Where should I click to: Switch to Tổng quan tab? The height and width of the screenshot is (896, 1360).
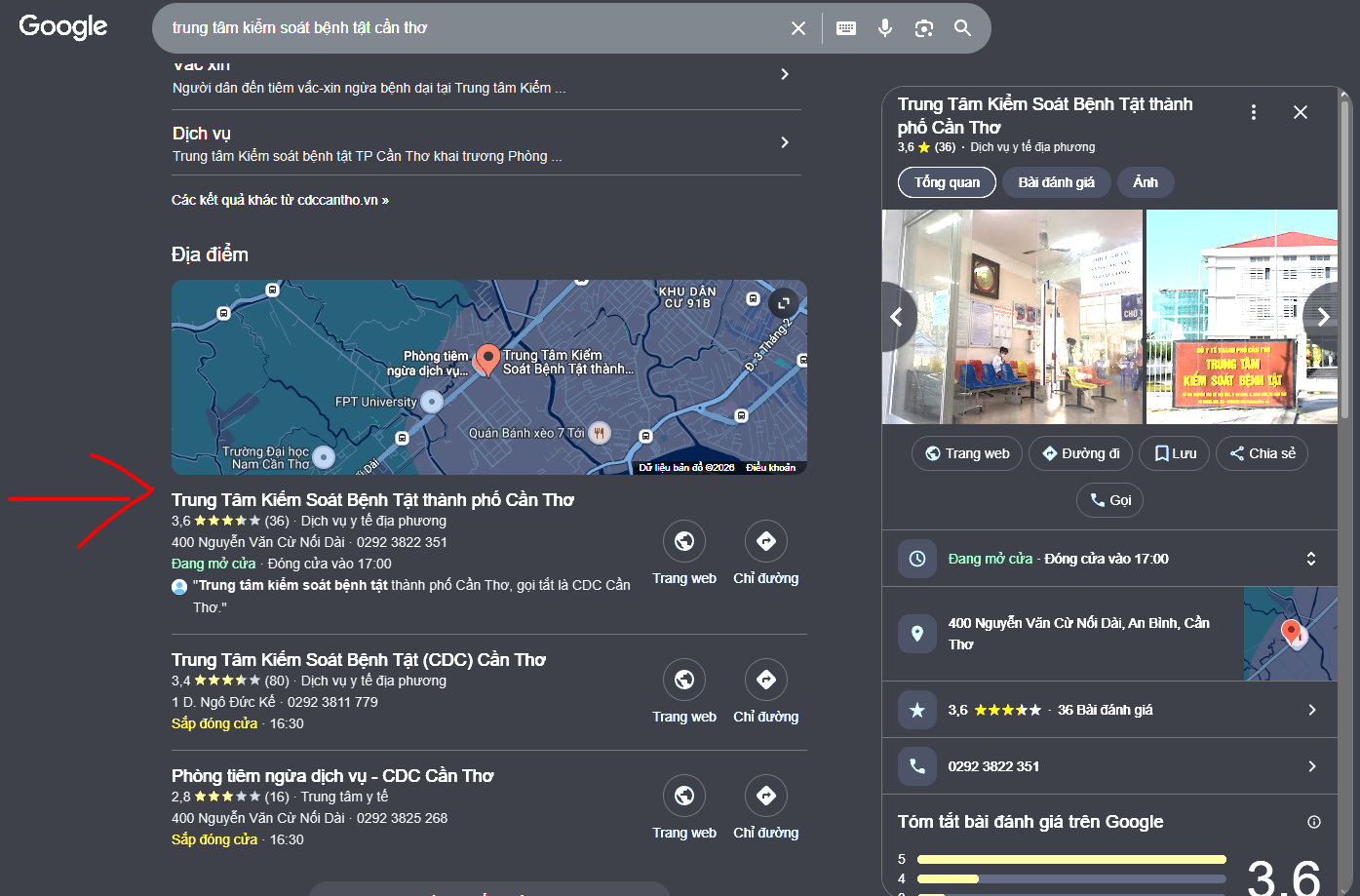pos(947,182)
